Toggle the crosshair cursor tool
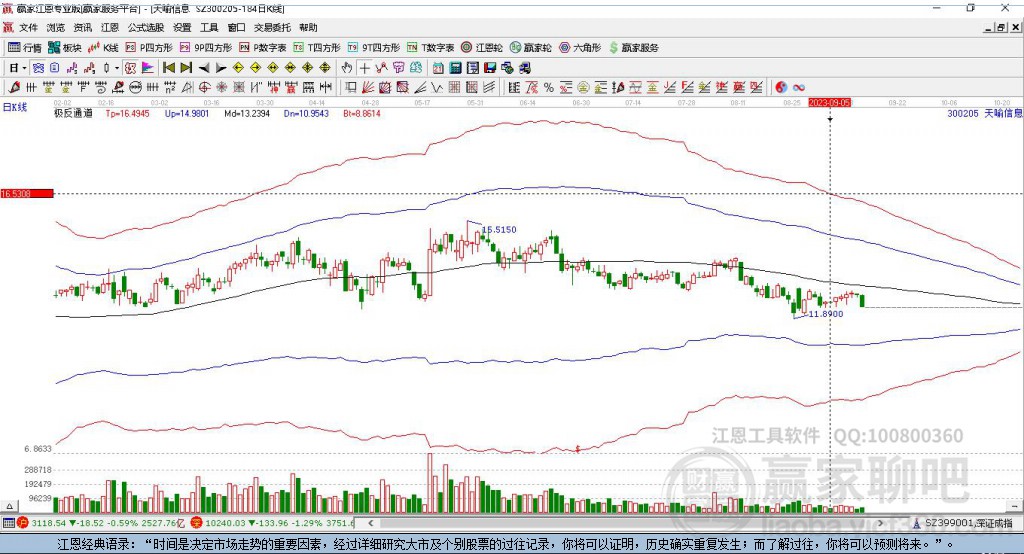The image size is (1024, 554). [364, 68]
